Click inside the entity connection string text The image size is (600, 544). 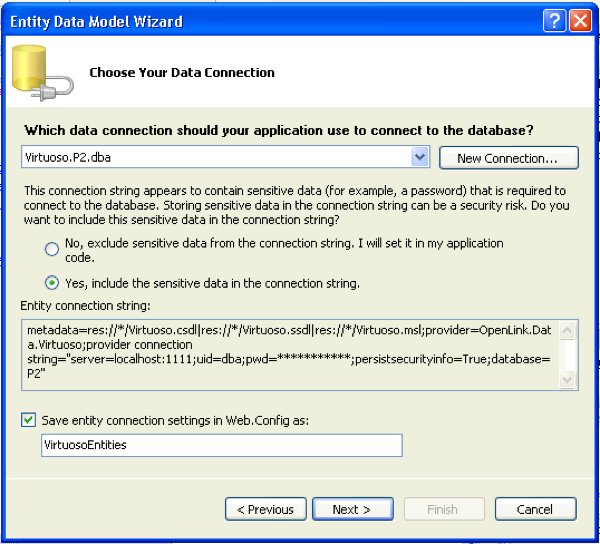290,354
